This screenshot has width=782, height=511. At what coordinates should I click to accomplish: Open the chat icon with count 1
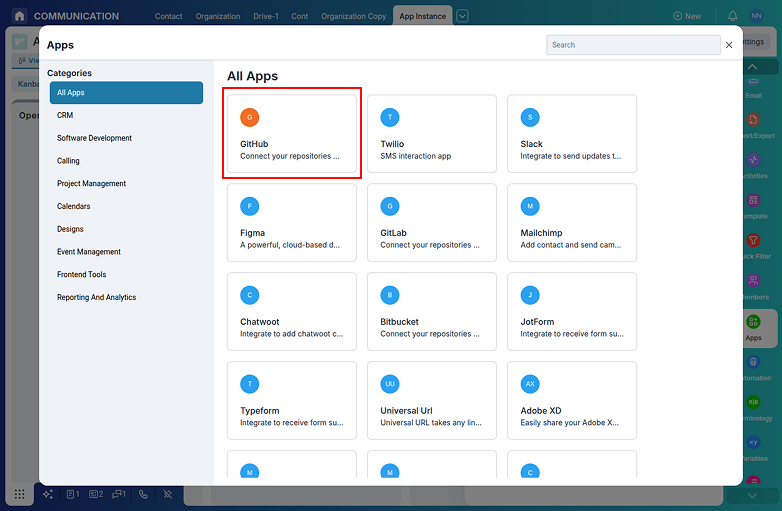[119, 494]
